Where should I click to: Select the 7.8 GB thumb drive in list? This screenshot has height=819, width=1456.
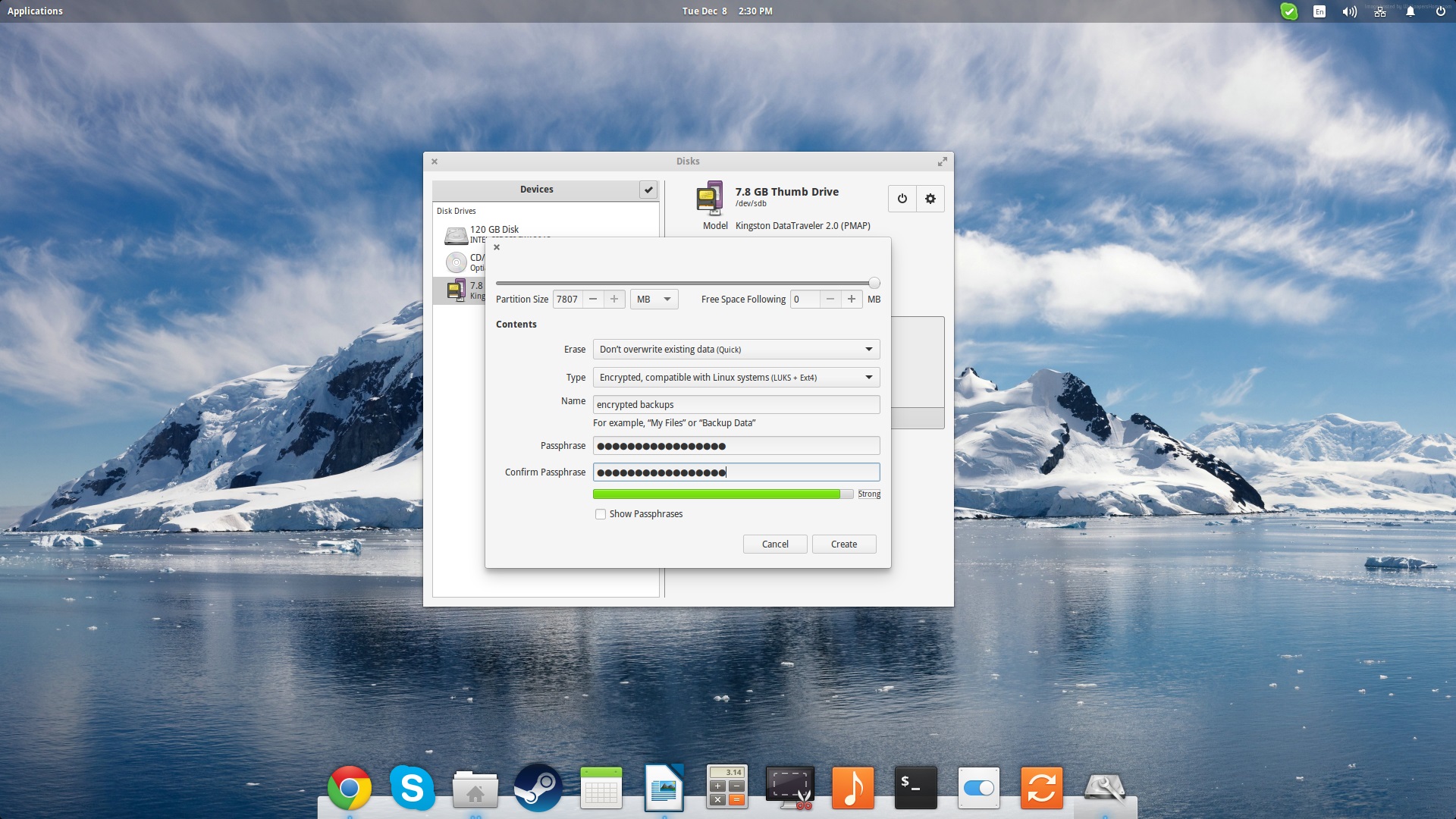pyautogui.click(x=459, y=290)
